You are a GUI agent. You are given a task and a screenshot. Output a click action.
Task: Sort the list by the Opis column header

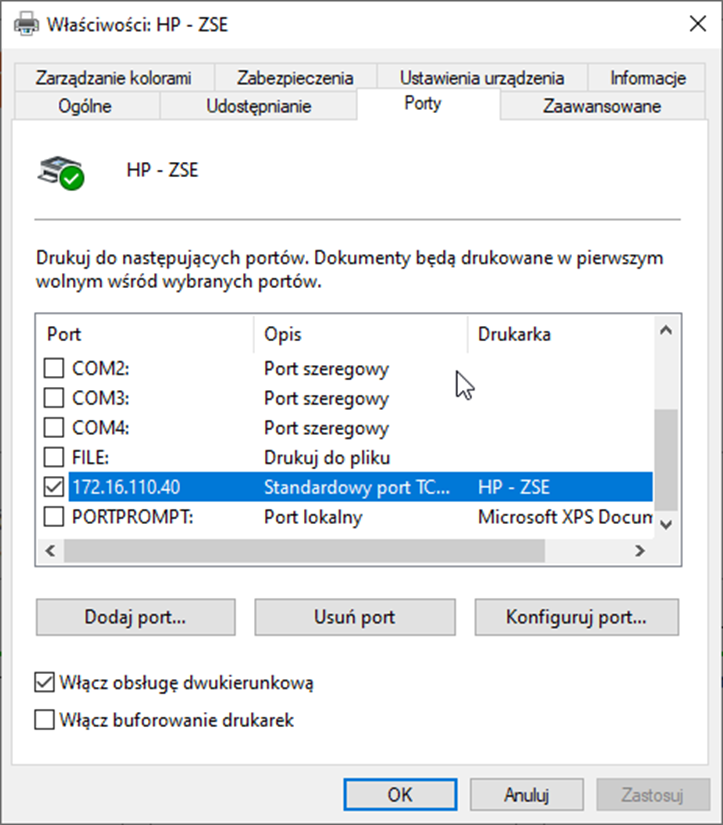(x=360, y=334)
